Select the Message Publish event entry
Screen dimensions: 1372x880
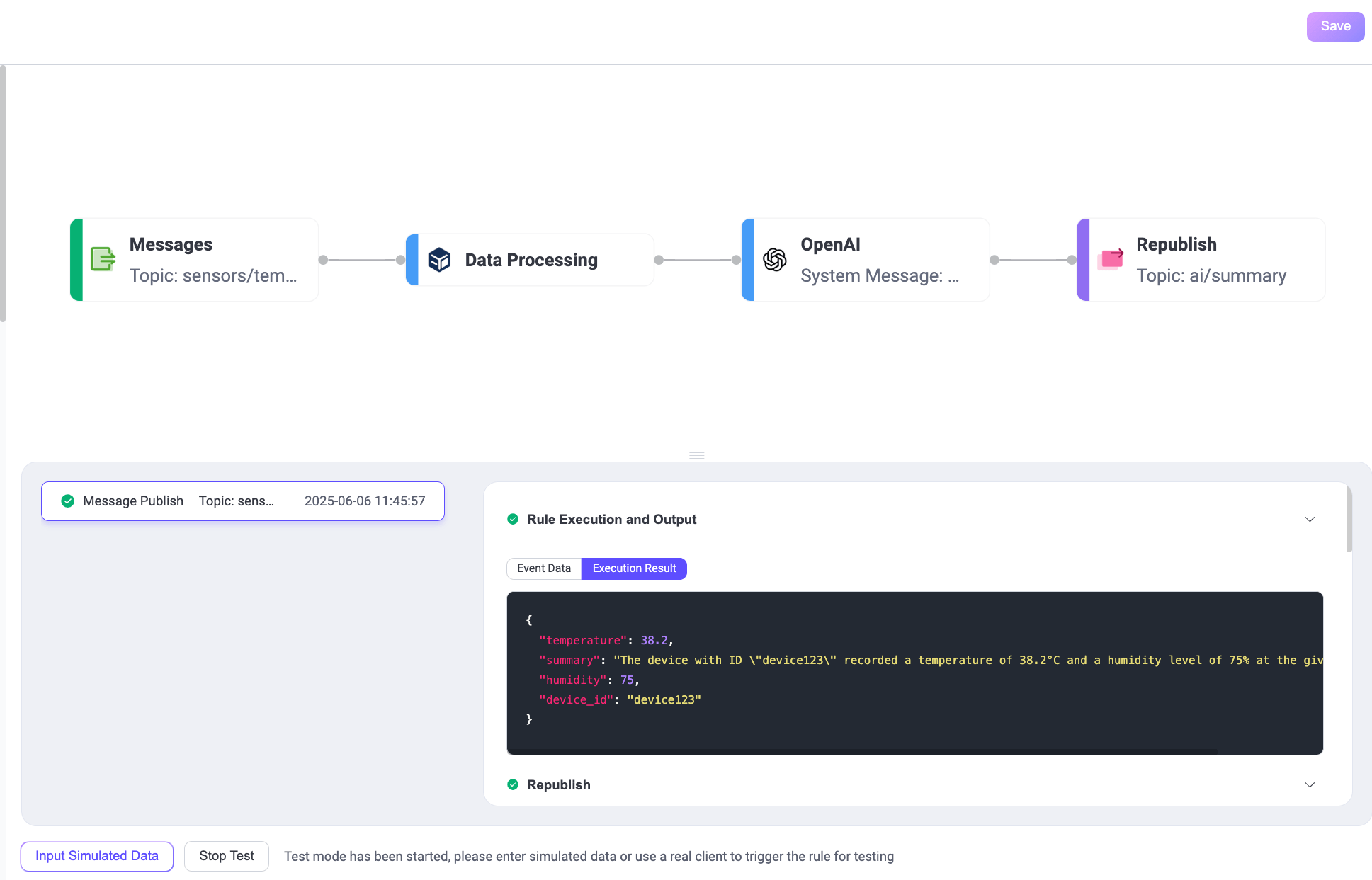coord(242,501)
